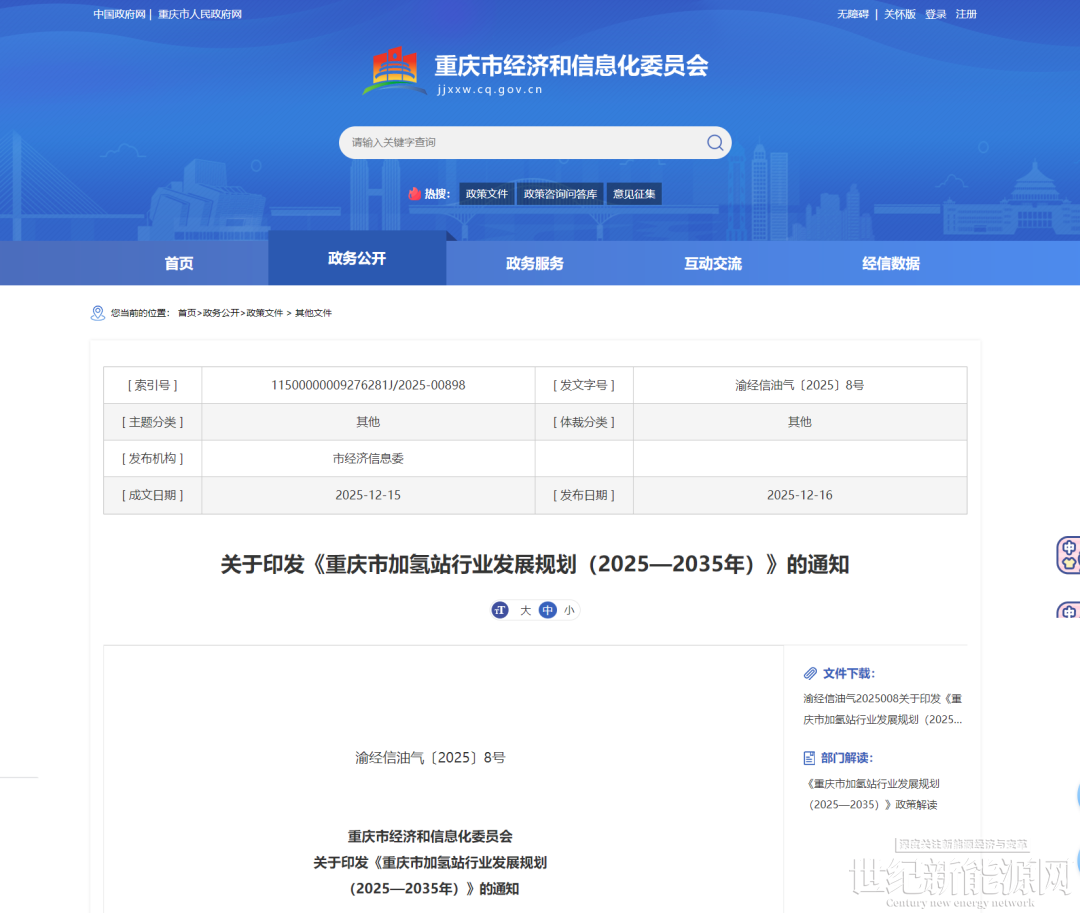The height and width of the screenshot is (913, 1080).
Task: Open the 无障碍 accessibility link
Action: [853, 14]
